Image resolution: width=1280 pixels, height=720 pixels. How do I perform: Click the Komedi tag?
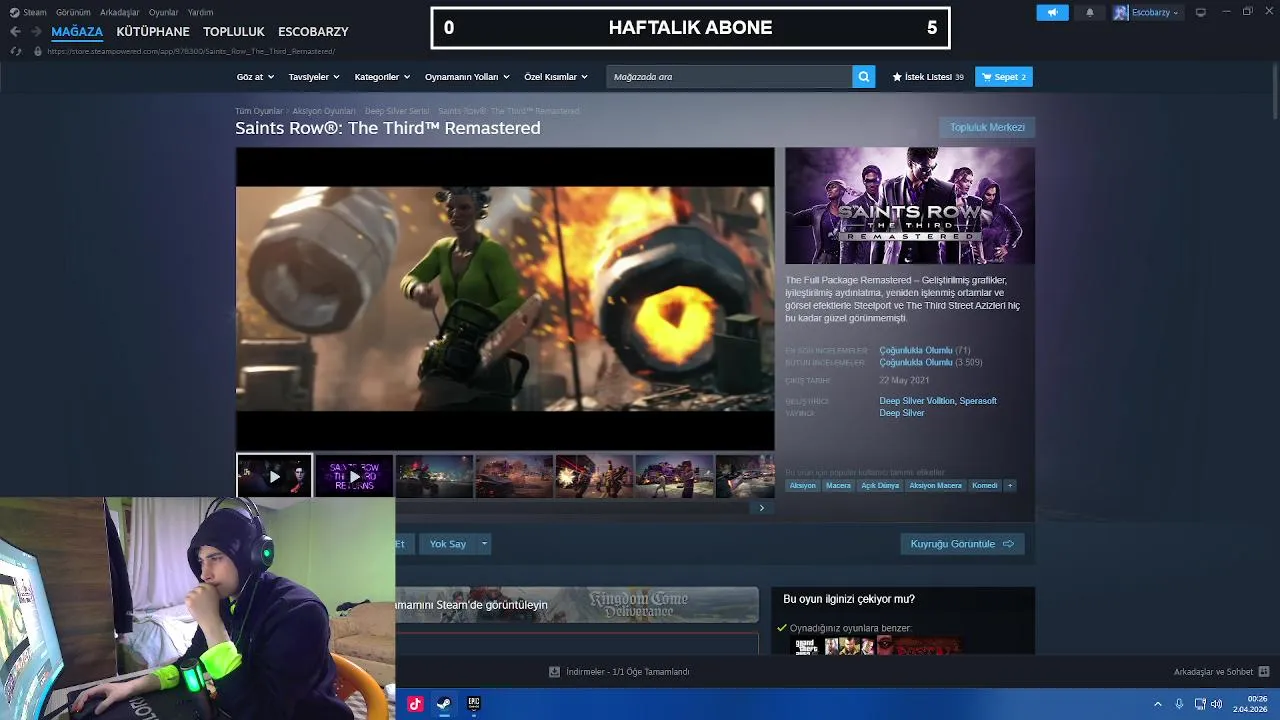coord(985,486)
